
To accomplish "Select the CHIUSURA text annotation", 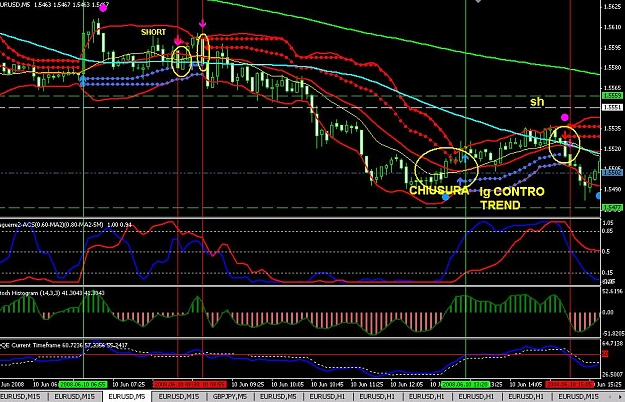I will click(439, 190).
